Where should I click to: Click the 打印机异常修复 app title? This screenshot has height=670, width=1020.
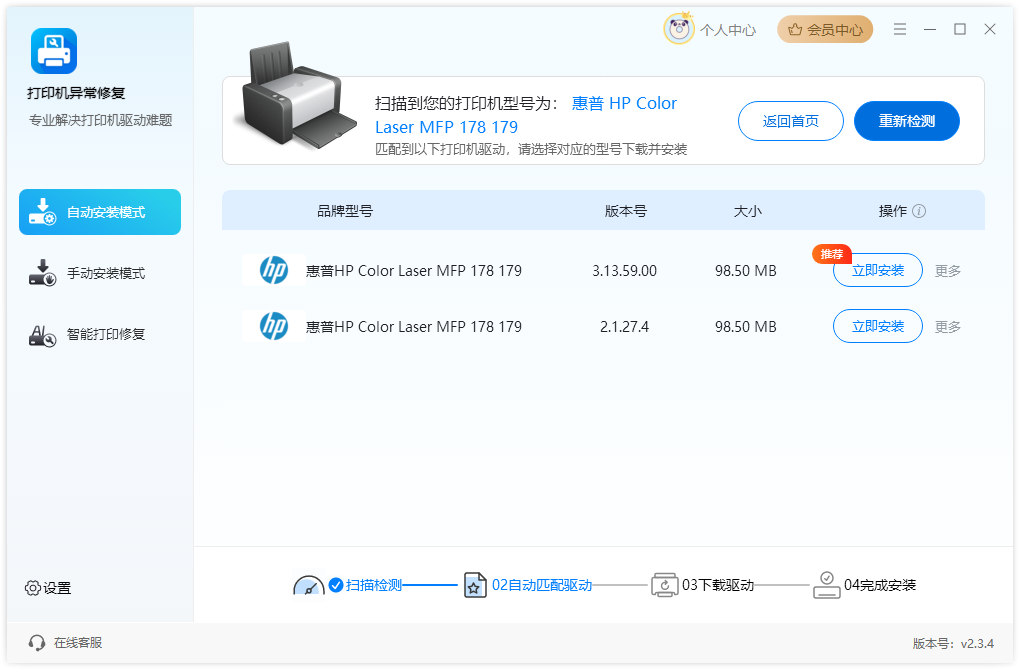(76, 93)
